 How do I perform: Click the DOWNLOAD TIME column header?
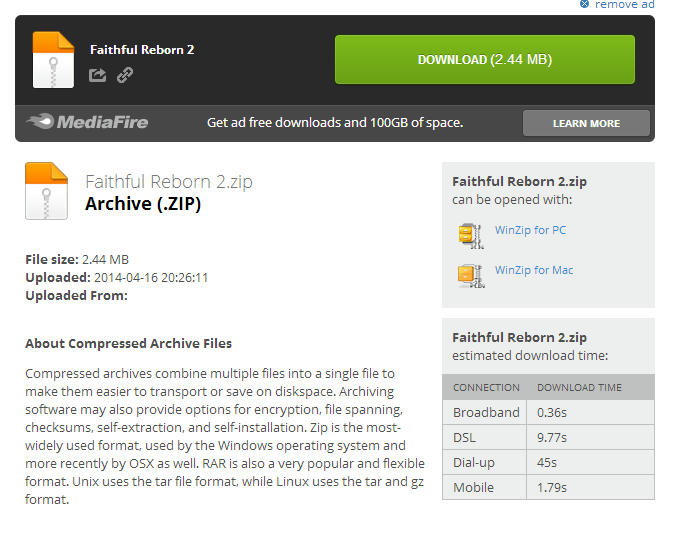pyautogui.click(x=579, y=387)
